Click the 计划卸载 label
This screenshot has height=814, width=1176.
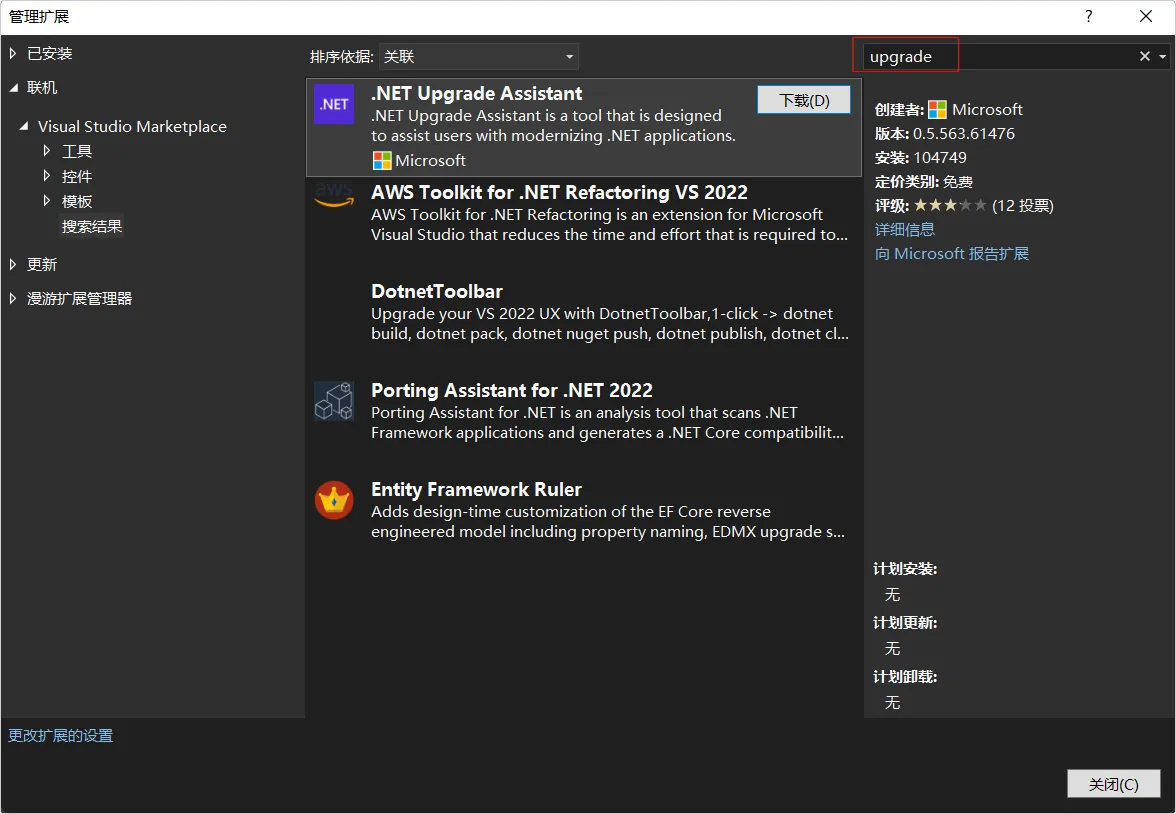[904, 677]
